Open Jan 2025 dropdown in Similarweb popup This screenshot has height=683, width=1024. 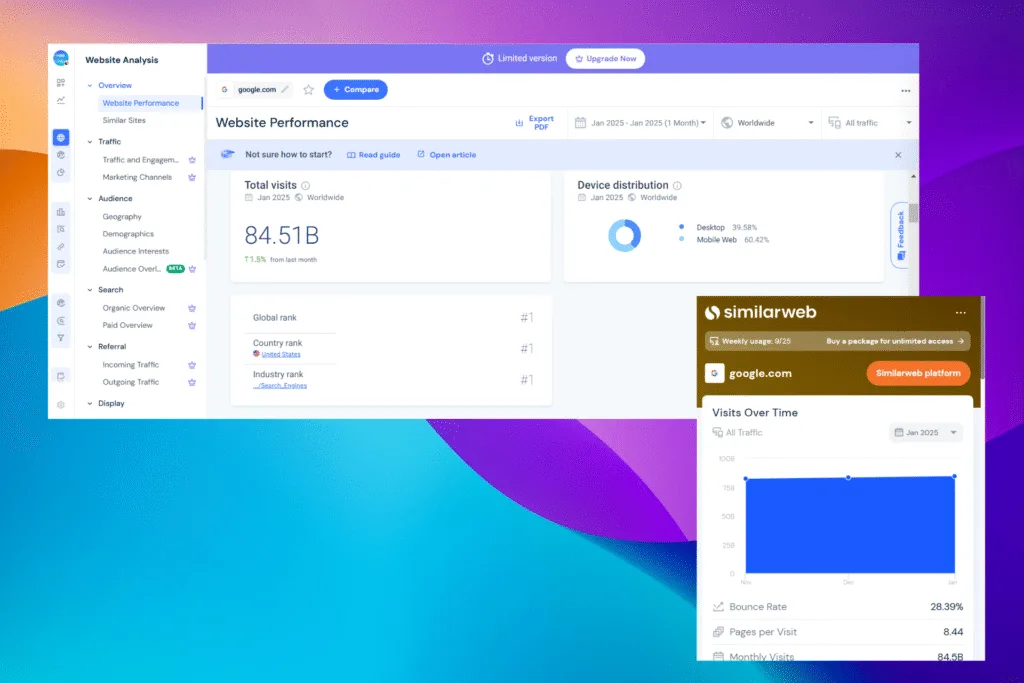point(925,432)
